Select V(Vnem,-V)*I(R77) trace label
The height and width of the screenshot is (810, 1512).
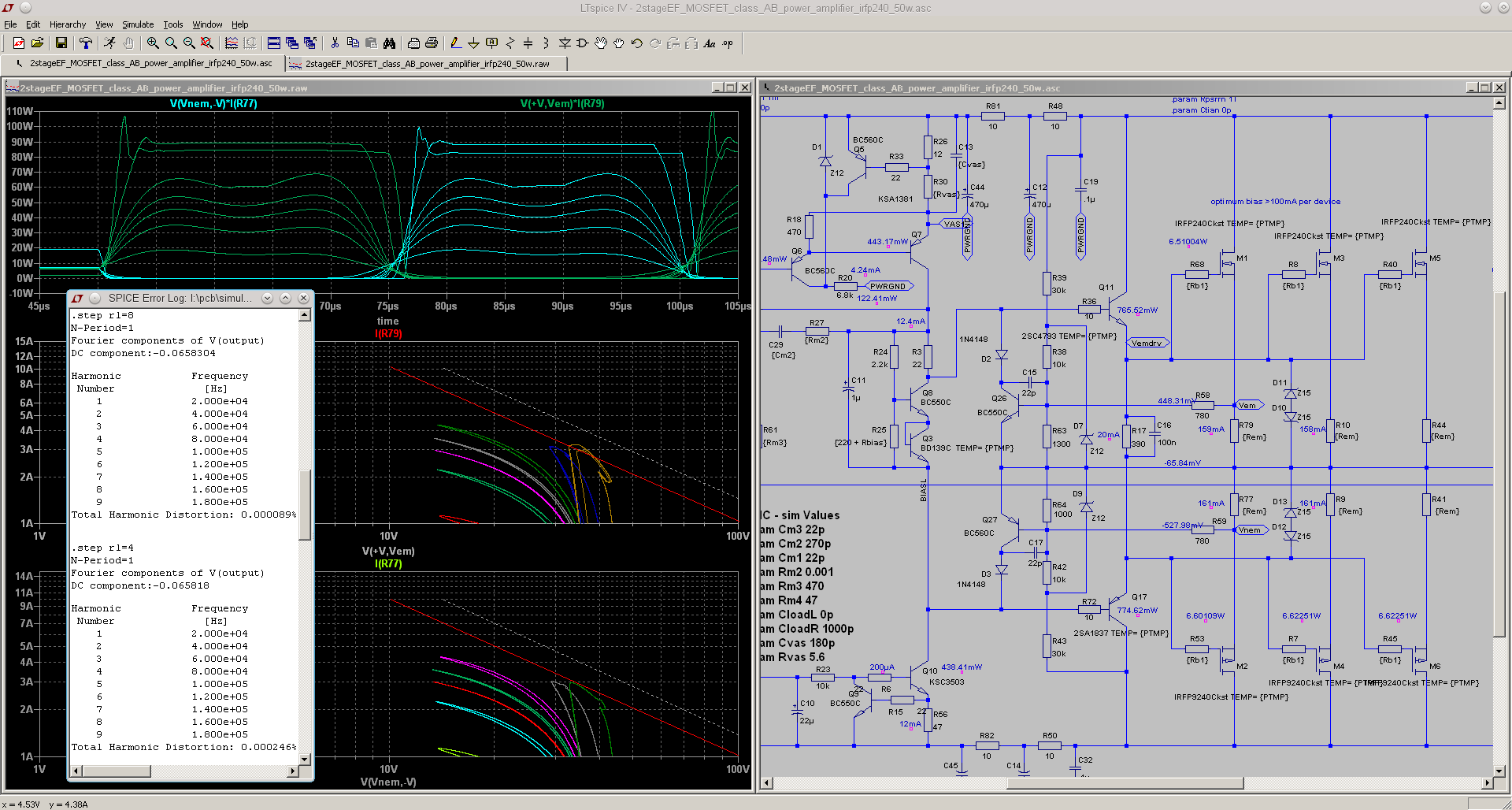tap(213, 103)
